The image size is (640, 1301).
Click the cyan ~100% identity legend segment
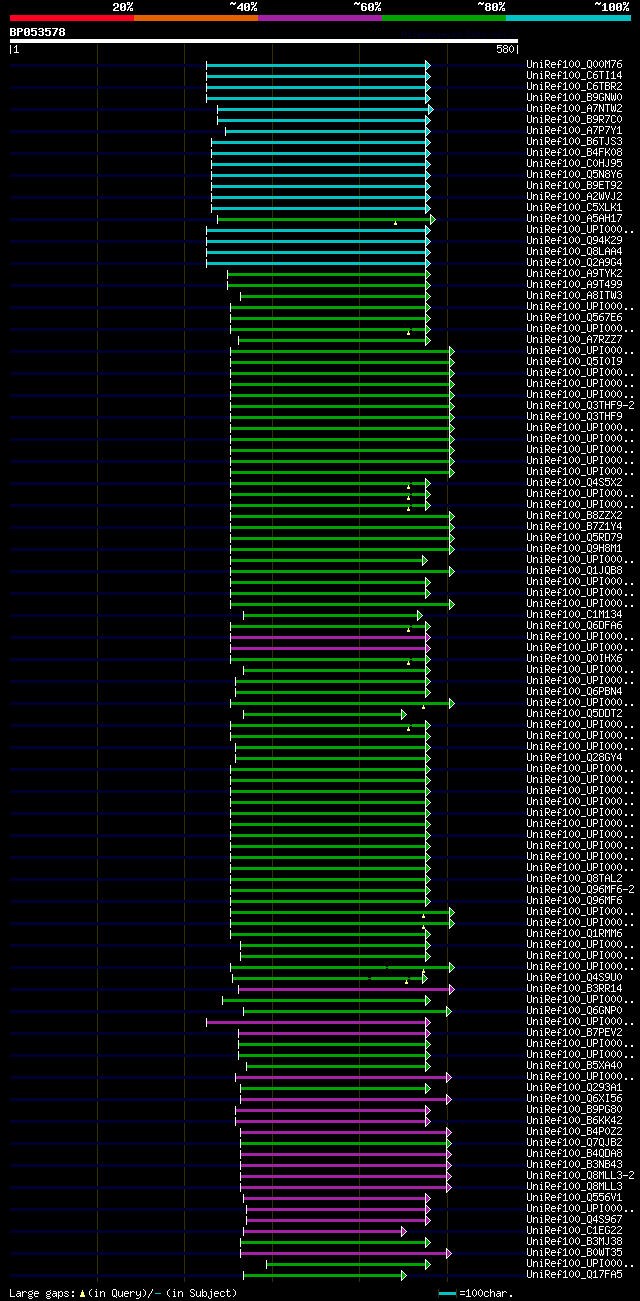point(568,17)
